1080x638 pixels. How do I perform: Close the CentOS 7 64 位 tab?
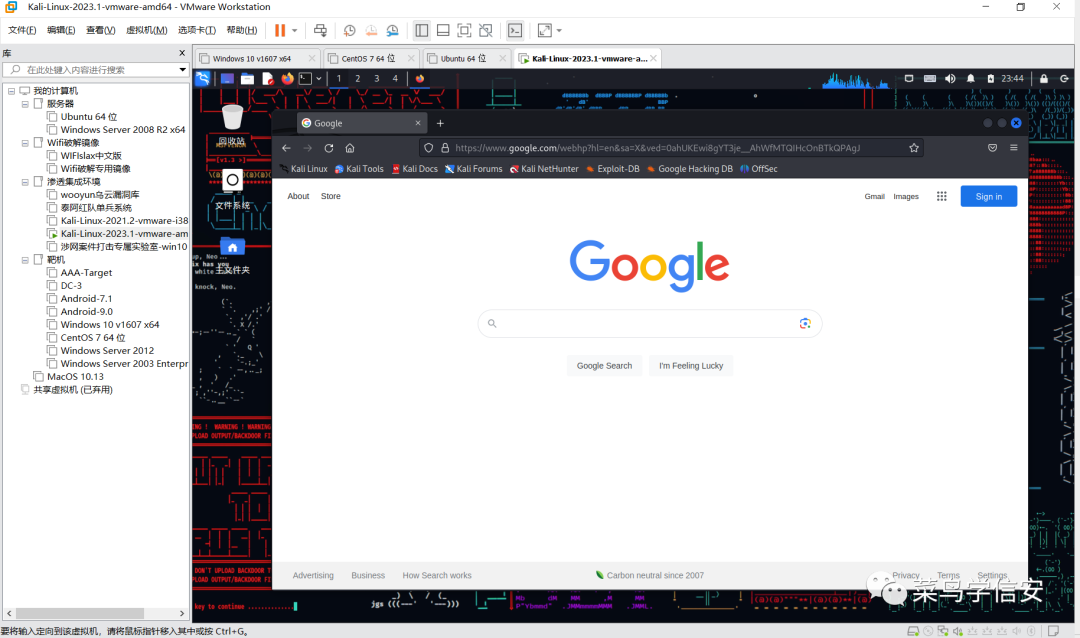[x=411, y=59]
